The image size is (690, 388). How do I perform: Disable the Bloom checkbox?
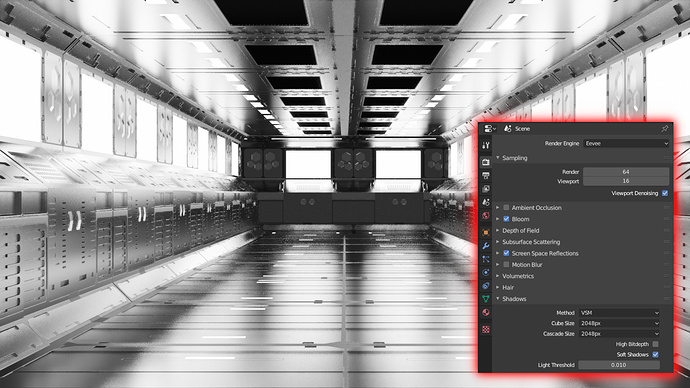point(506,219)
